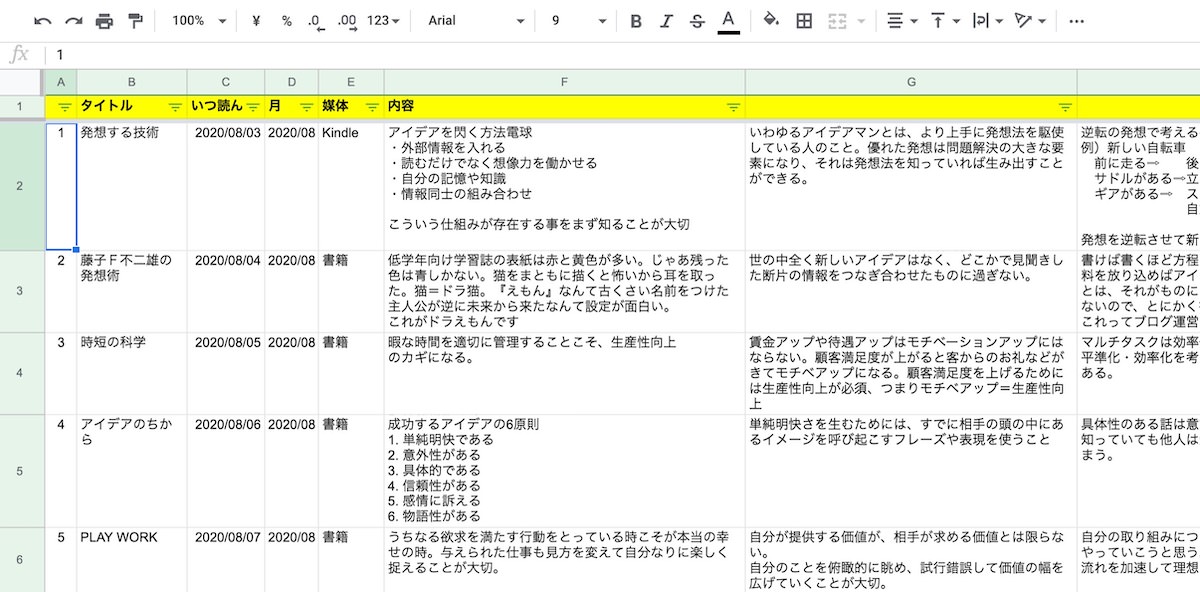Select cell starting with 成功するアイデアの6原則
Screen dimensions: 1200x592
click(565, 471)
